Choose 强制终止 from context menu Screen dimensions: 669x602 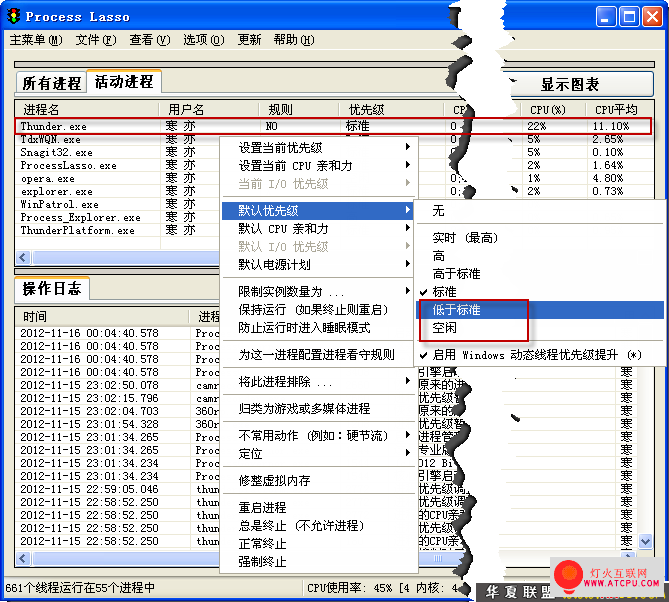(x=317, y=561)
